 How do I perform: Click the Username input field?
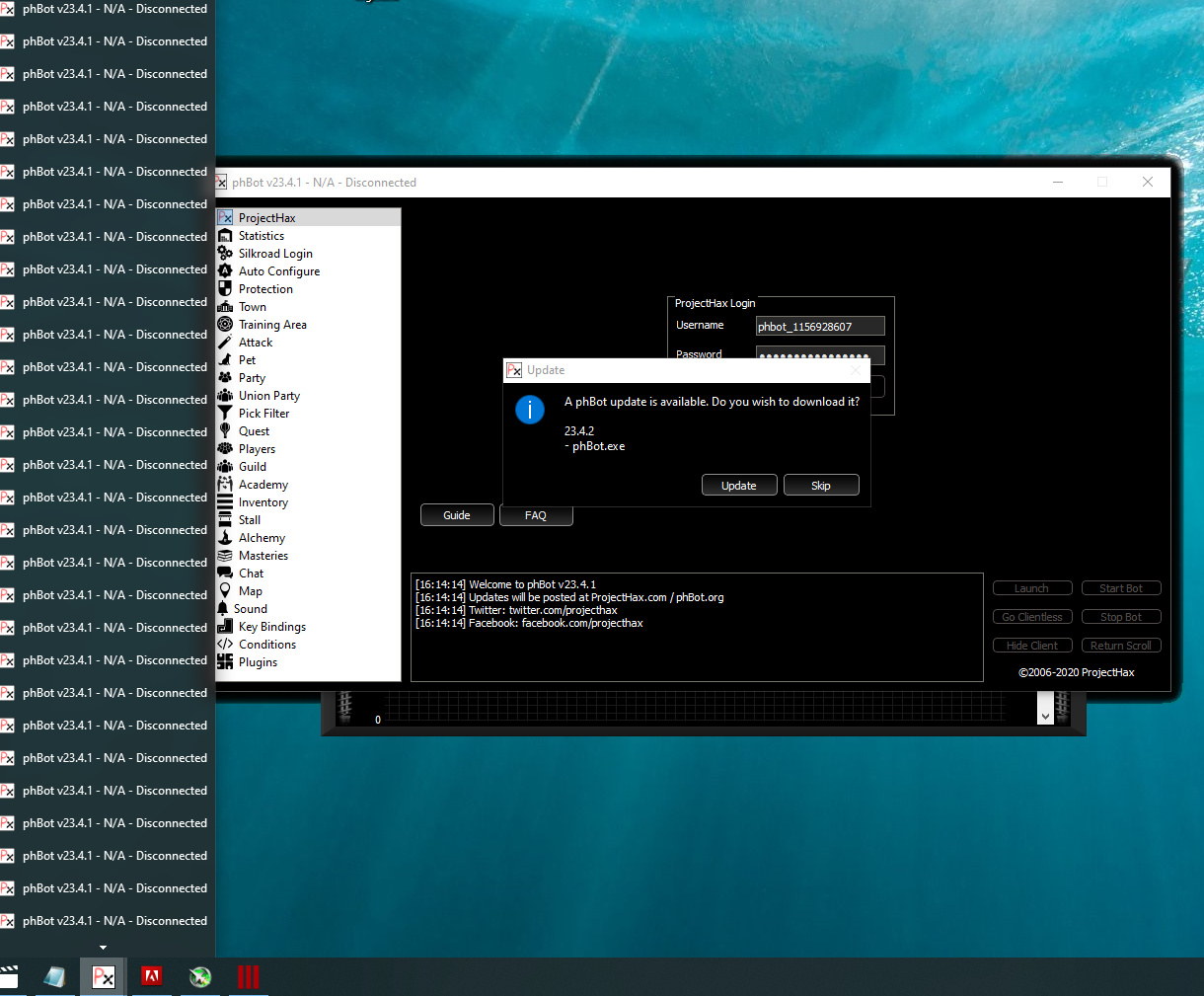(820, 327)
